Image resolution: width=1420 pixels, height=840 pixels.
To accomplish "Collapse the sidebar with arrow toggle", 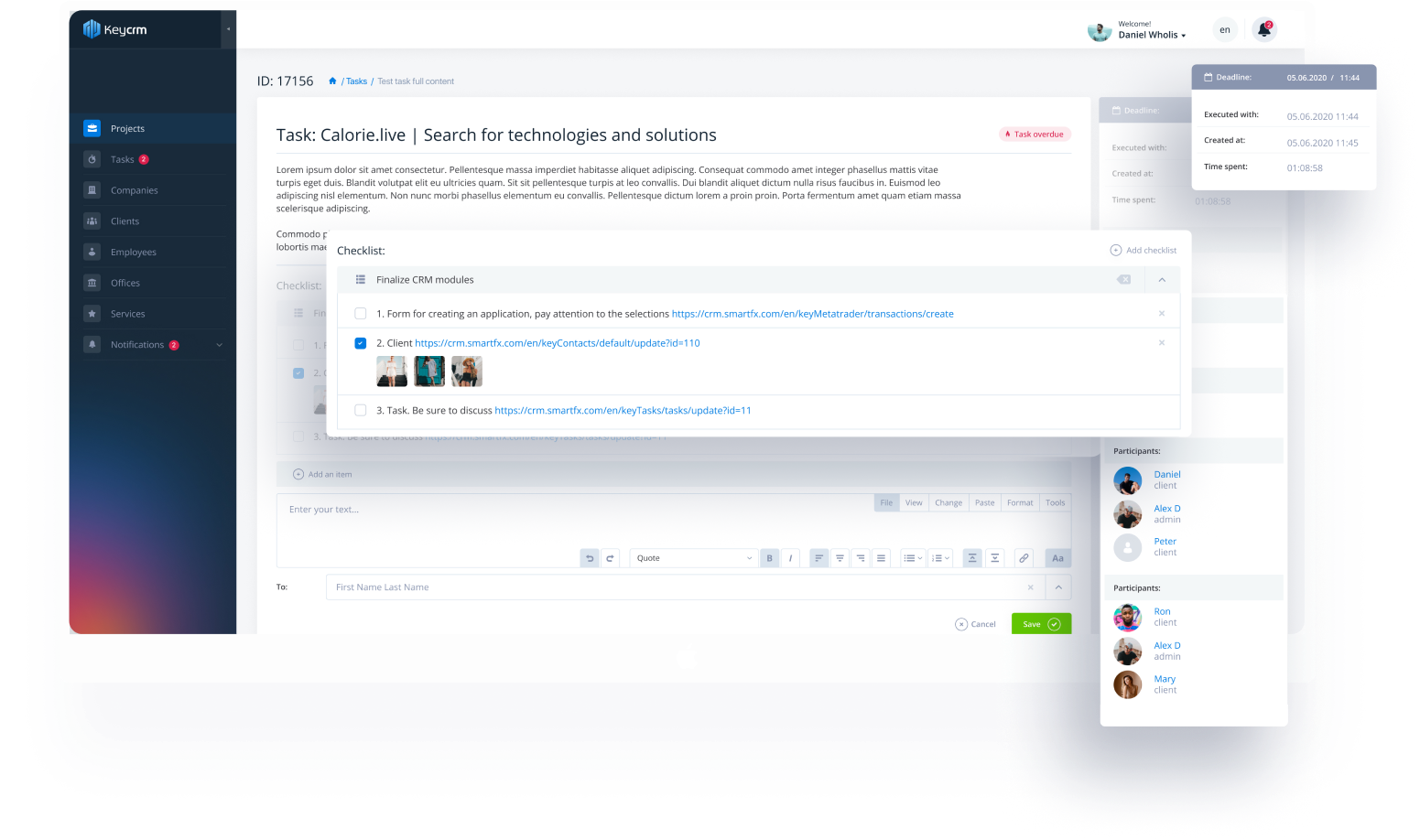I will coord(229,29).
